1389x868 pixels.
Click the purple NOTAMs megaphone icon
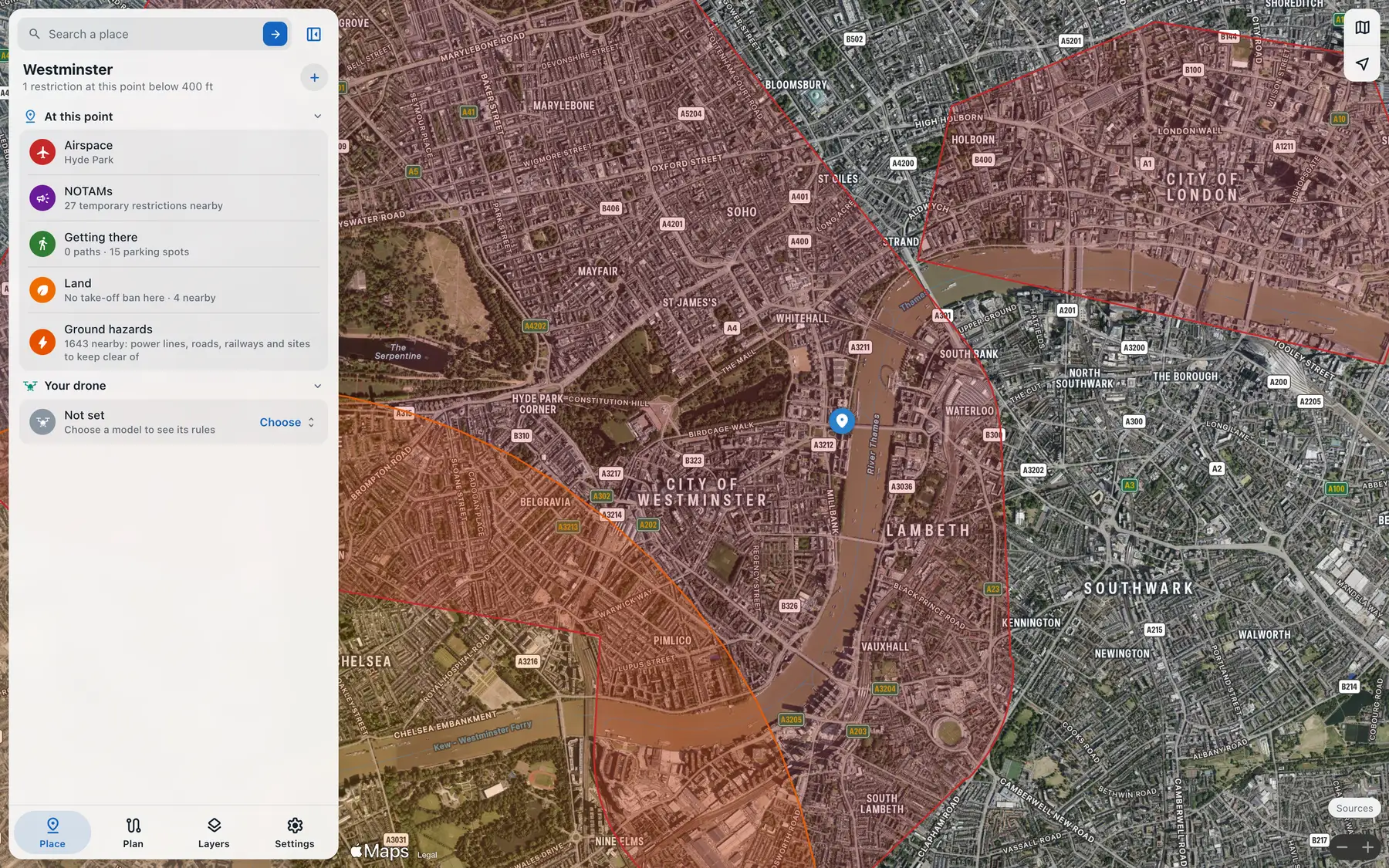pyautogui.click(x=42, y=198)
